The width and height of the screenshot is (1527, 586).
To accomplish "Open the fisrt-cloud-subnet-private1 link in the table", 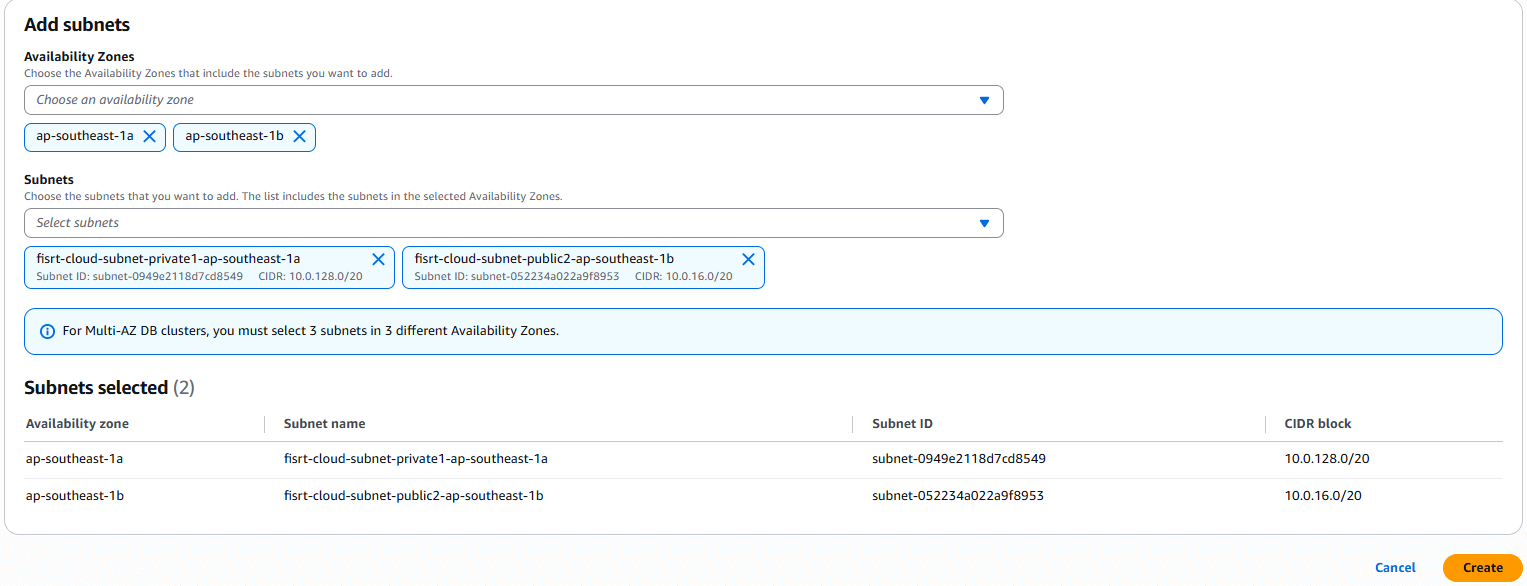I will [414, 458].
